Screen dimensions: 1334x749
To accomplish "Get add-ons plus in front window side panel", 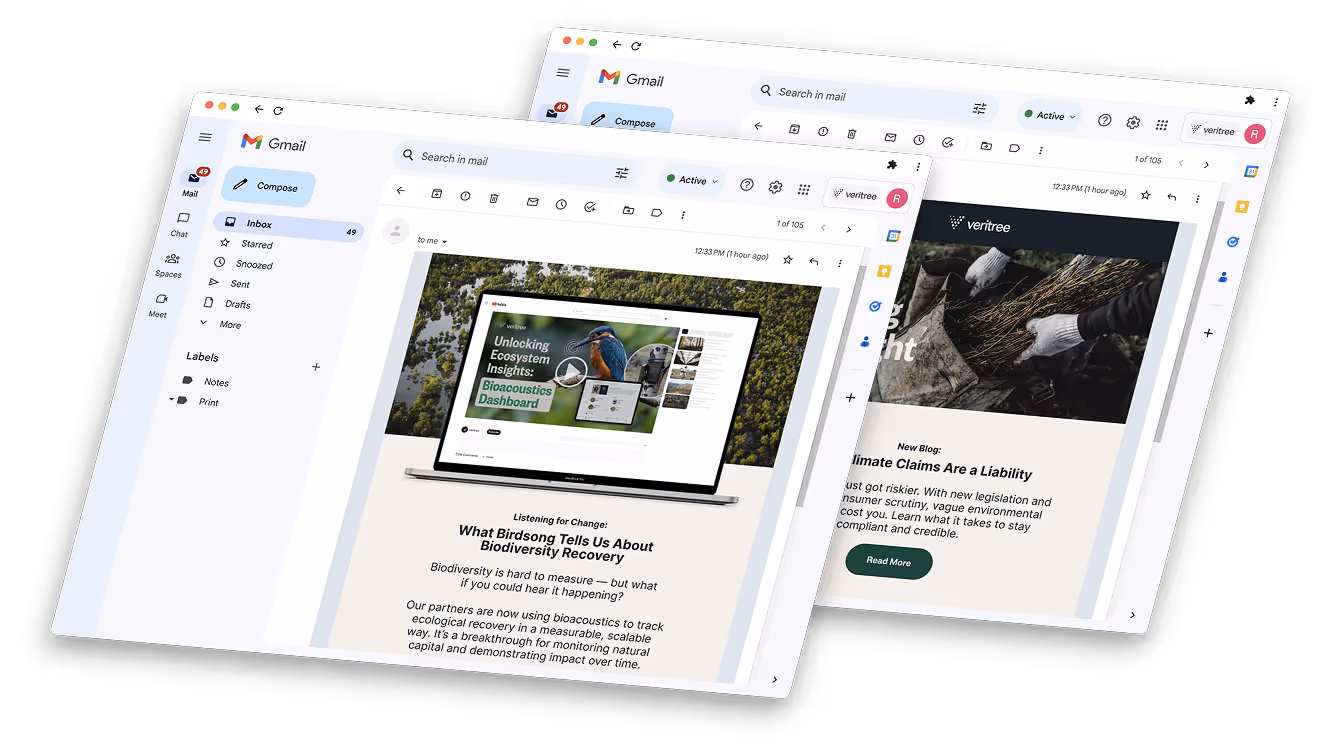I will pos(851,397).
